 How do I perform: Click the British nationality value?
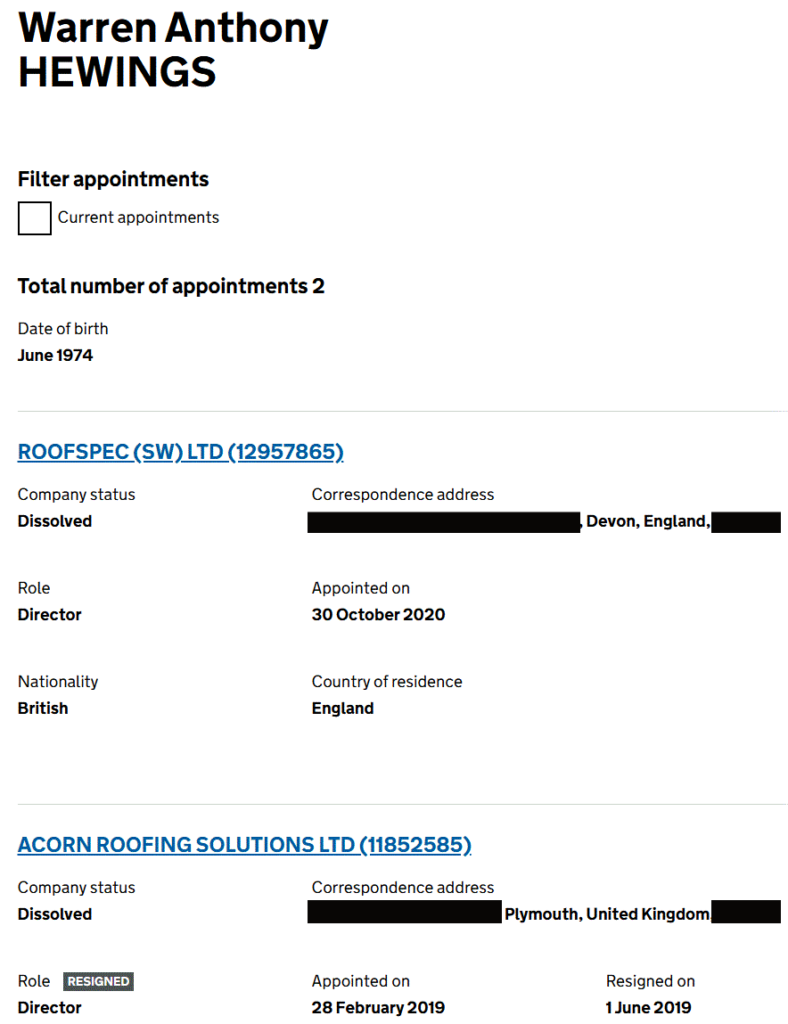click(x=43, y=708)
